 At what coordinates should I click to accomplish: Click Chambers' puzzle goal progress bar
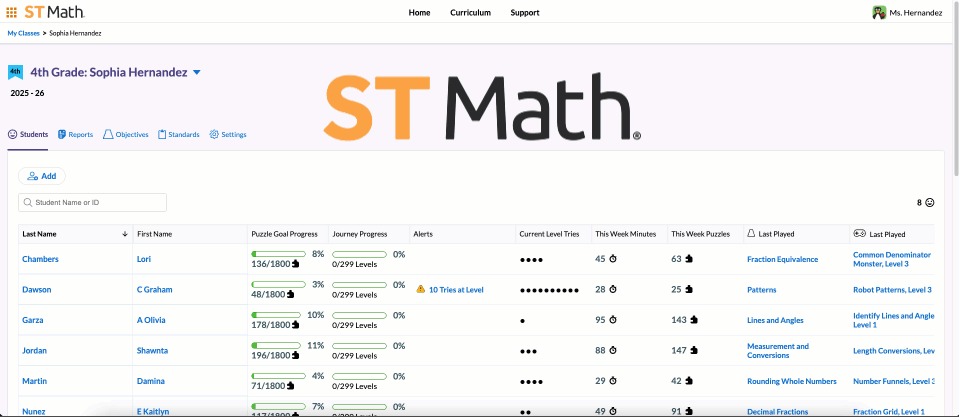tap(279, 255)
